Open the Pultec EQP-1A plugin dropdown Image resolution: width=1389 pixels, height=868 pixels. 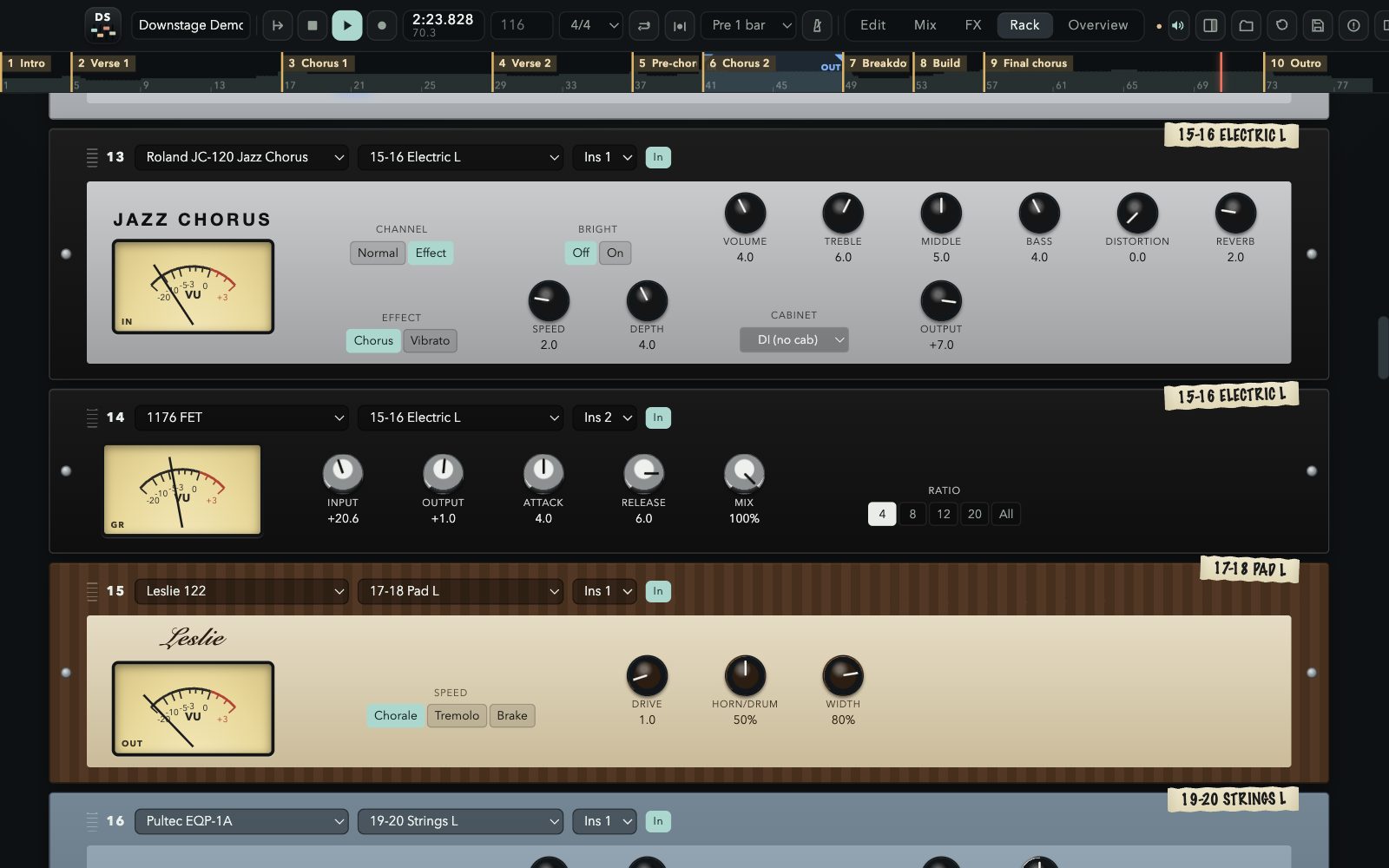coord(241,821)
